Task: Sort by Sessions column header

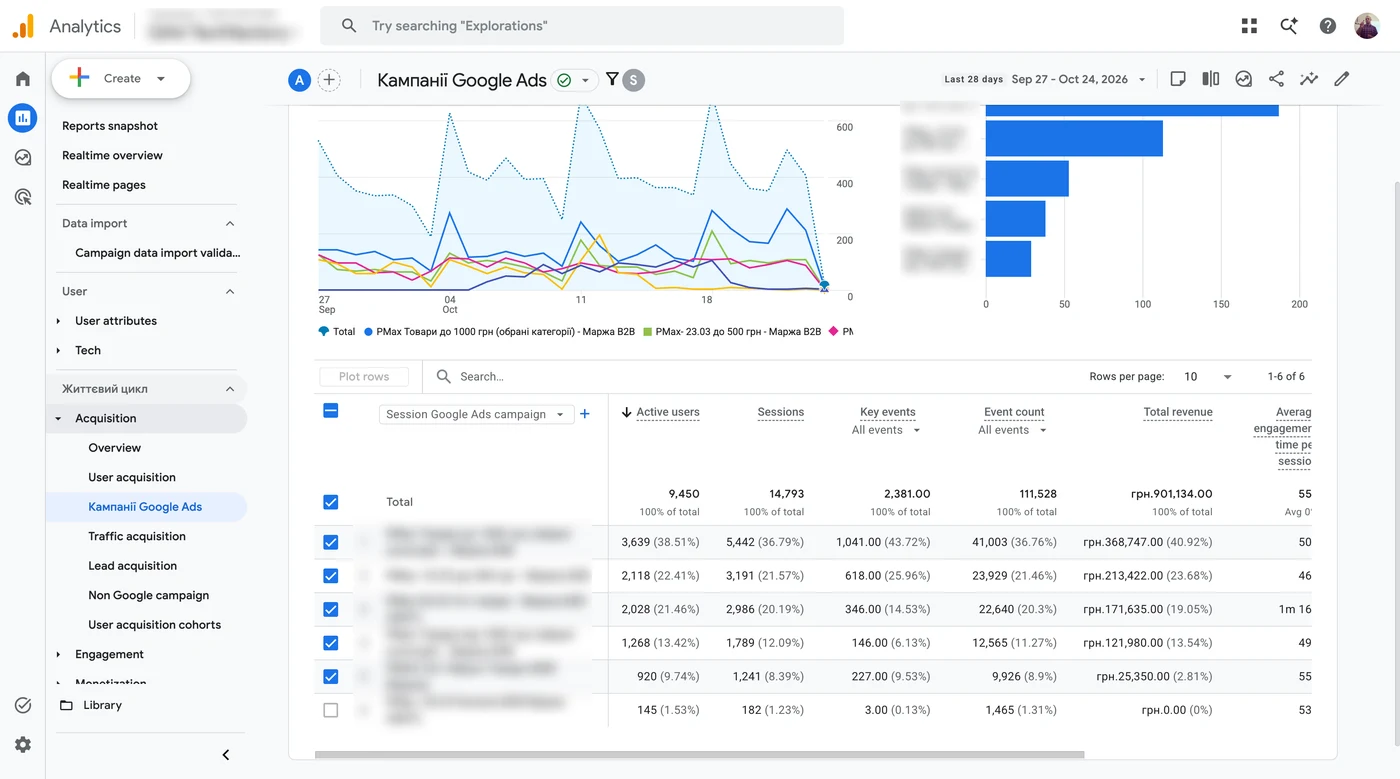Action: coord(781,412)
